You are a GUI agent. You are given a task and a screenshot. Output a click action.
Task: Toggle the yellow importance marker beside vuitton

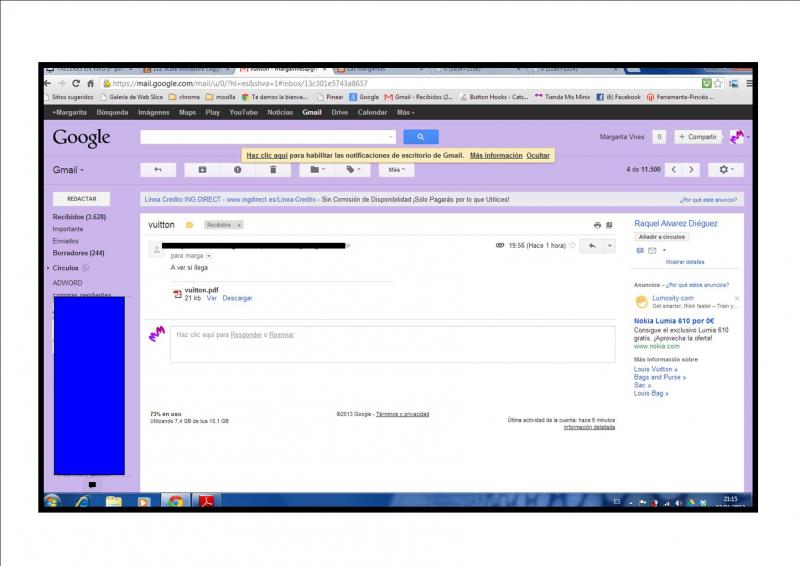click(189, 225)
